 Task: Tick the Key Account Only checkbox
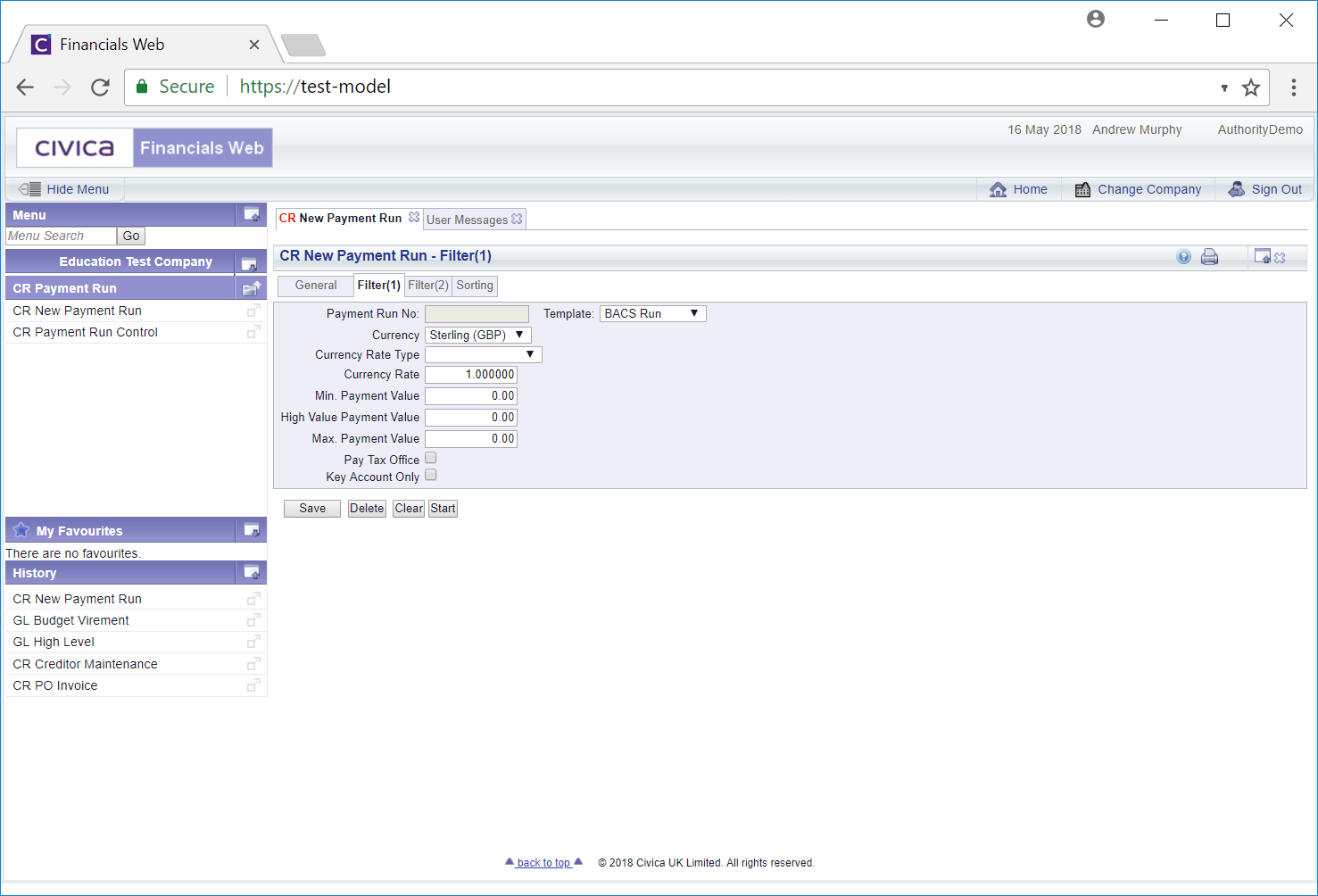coord(431,475)
